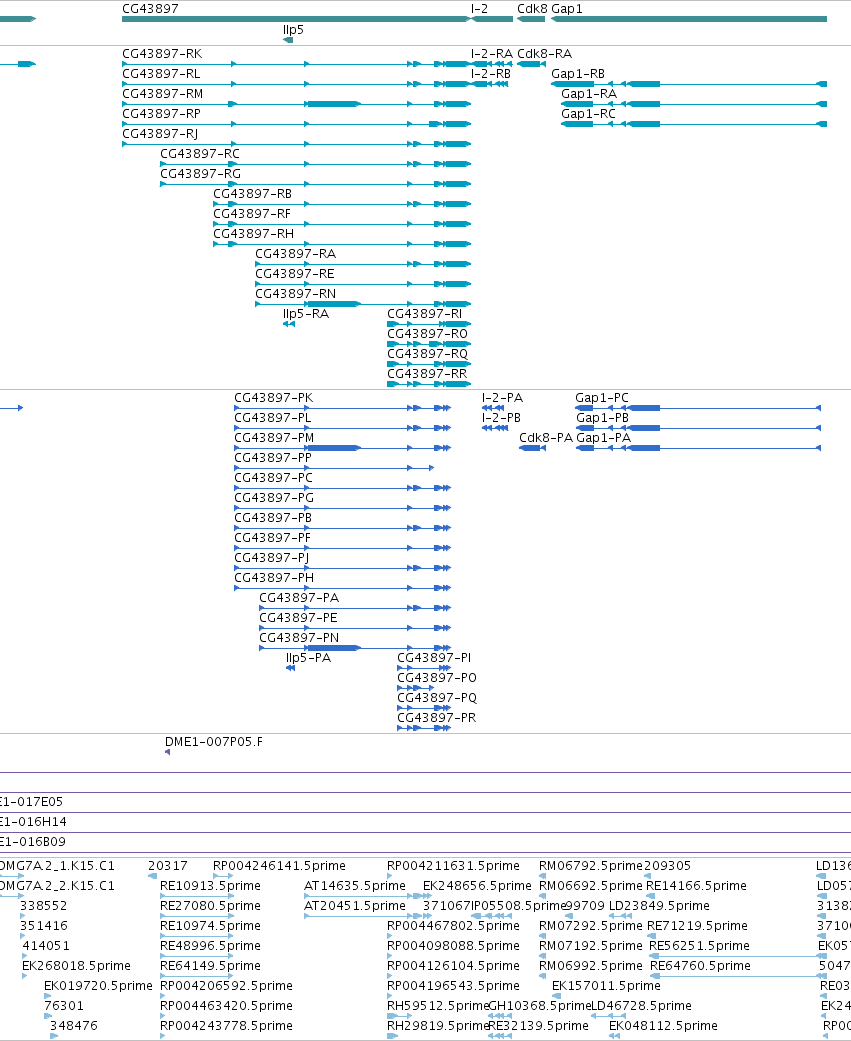Image resolution: width=851 pixels, height=1041 pixels.
Task: Select transcript CG43897-RI
Action: (x=429, y=324)
